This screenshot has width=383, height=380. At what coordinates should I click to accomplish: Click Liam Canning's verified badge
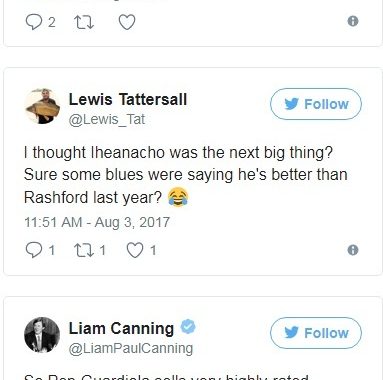pyautogui.click(x=188, y=327)
